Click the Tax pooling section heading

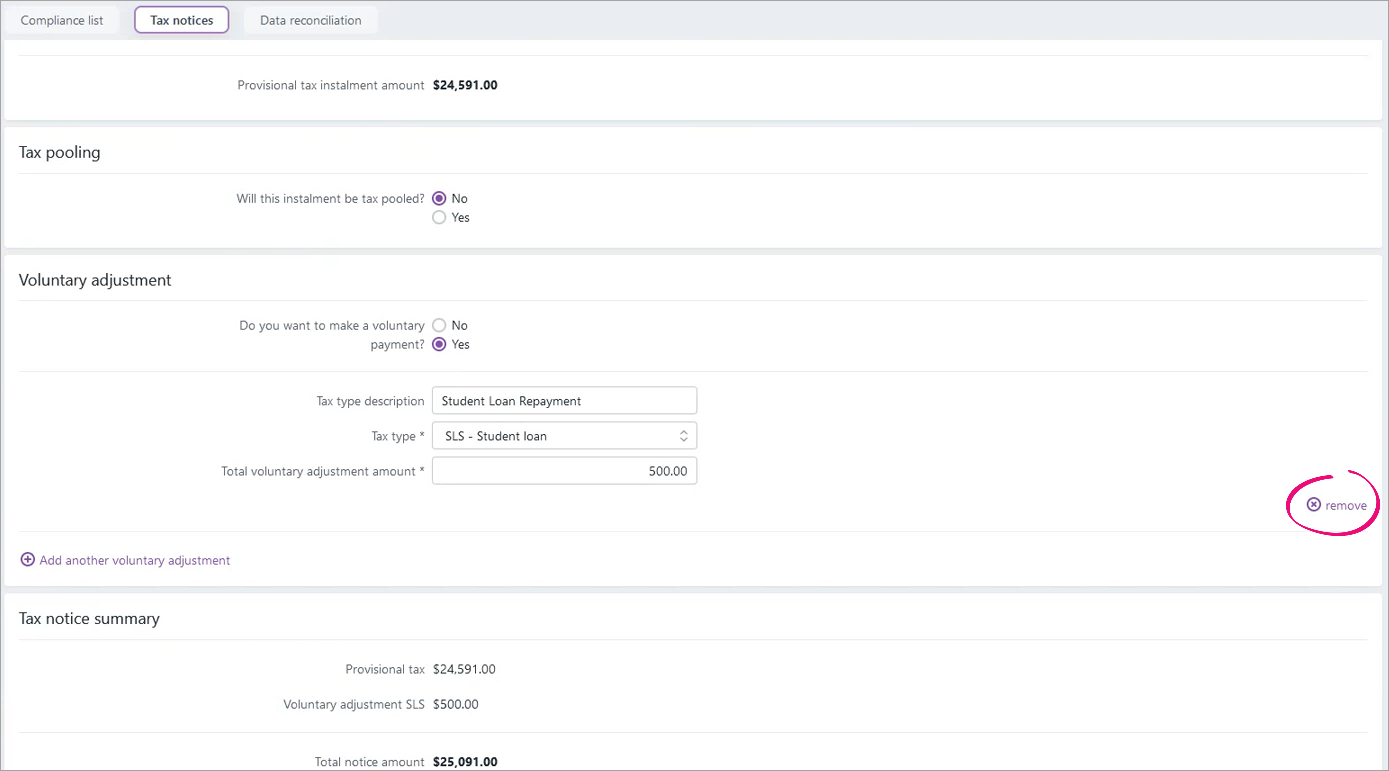tap(60, 153)
